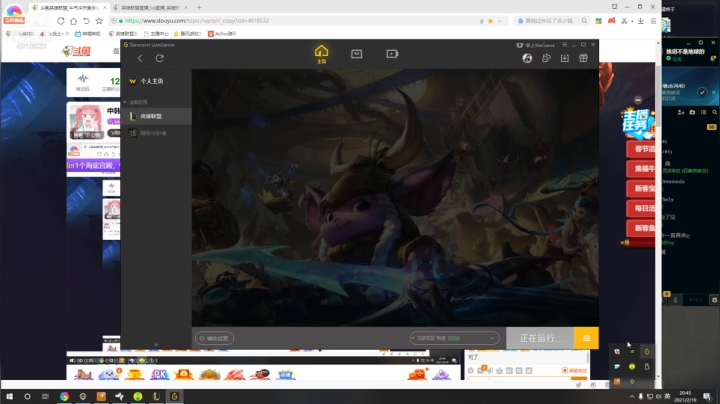Open the WeGame user avatar profile
This screenshot has width=720, height=404.
527,58
